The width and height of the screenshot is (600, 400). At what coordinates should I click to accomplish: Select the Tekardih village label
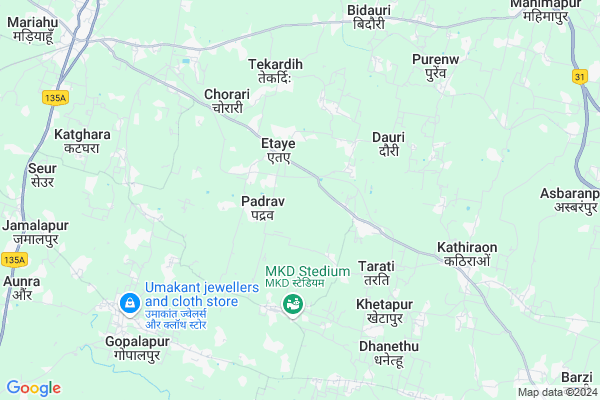[x=276, y=71]
